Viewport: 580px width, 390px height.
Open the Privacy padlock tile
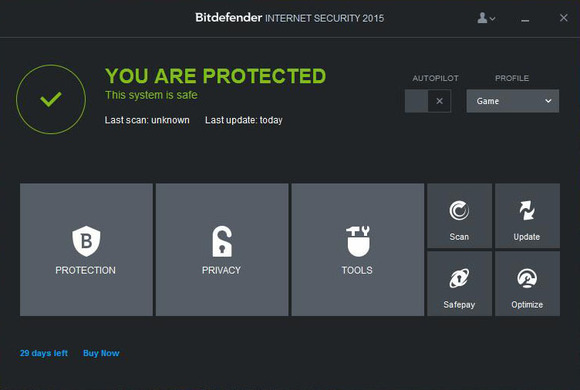222,250
